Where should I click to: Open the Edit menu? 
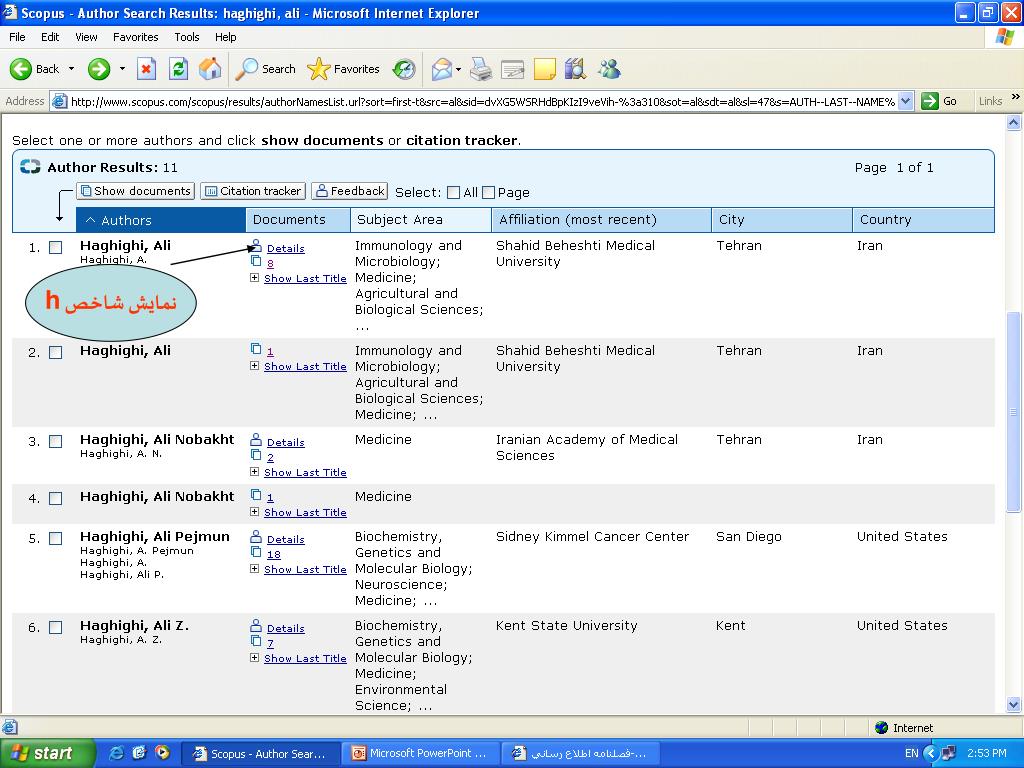50,37
